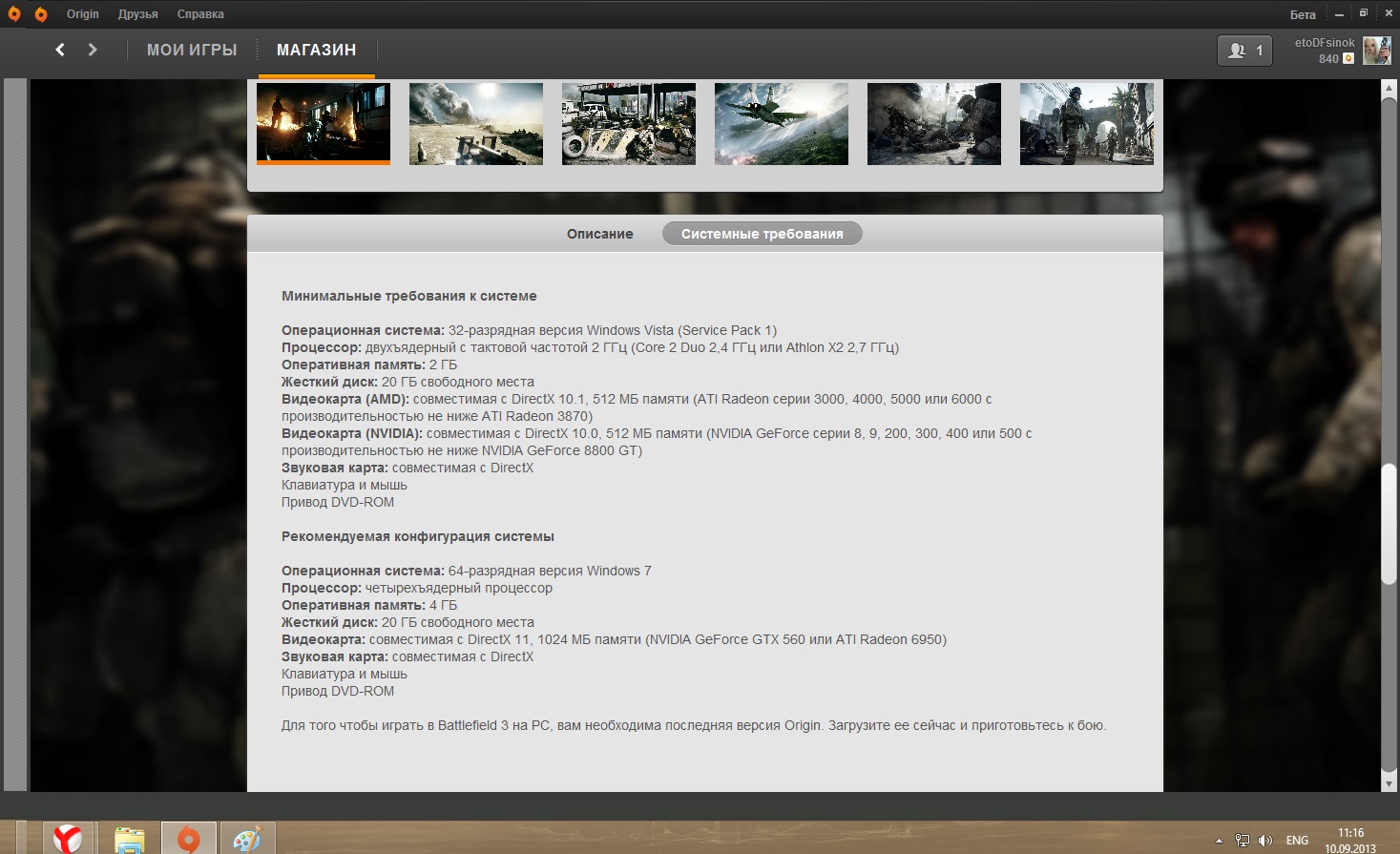Show the Описание tab
Screen dimensions: 1400x854
[x=600, y=234]
